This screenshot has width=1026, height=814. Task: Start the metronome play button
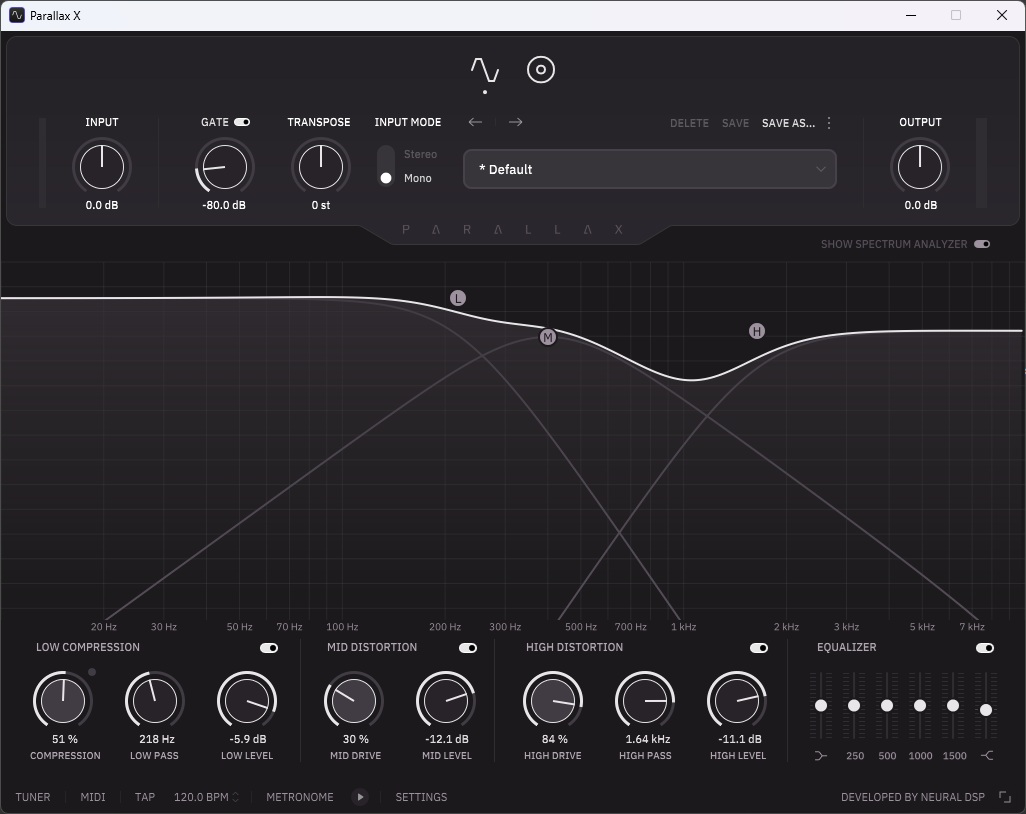pyautogui.click(x=360, y=797)
